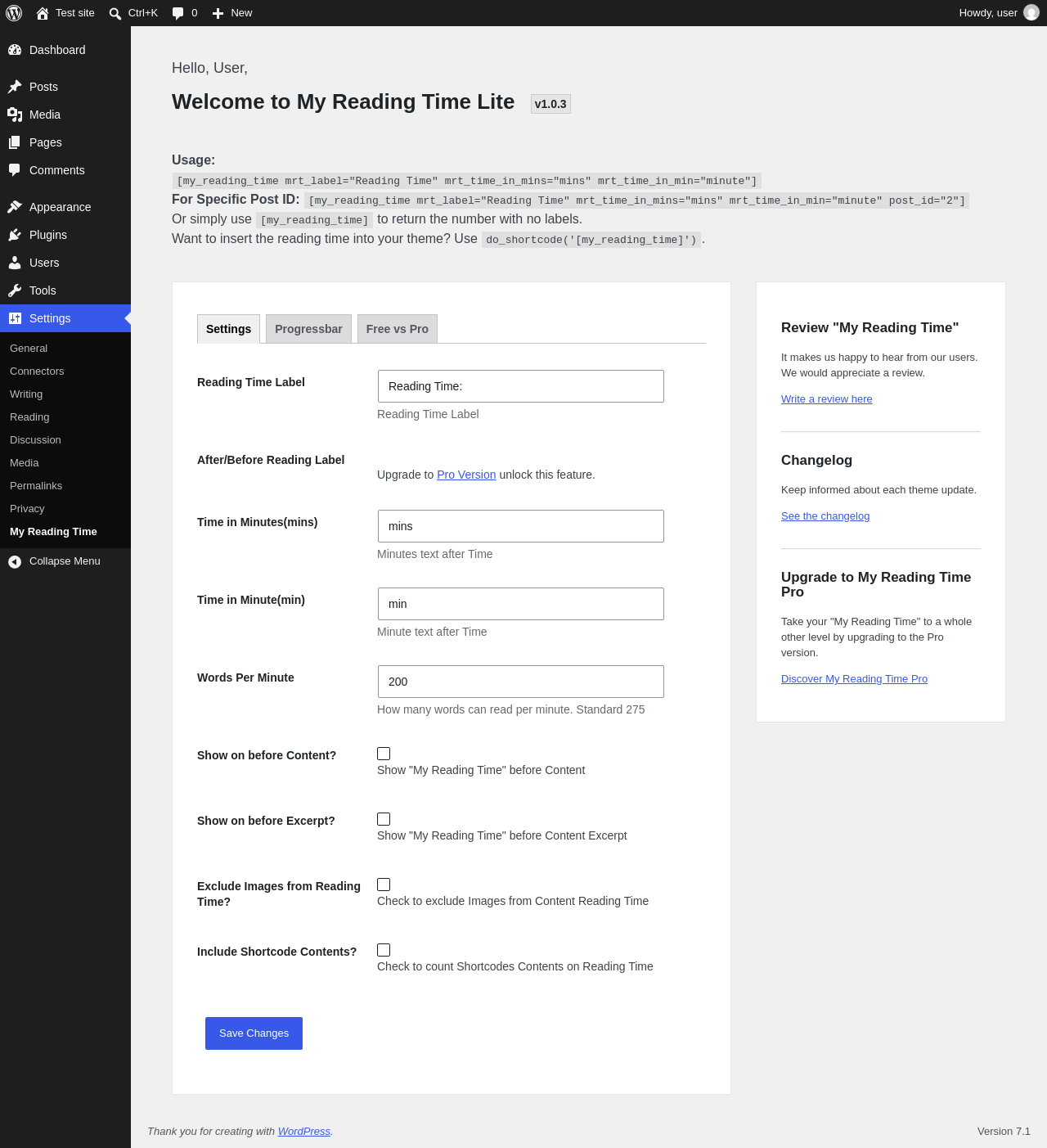Open Writing settings submenu
Viewport: 1047px width, 1148px height.
(26, 394)
